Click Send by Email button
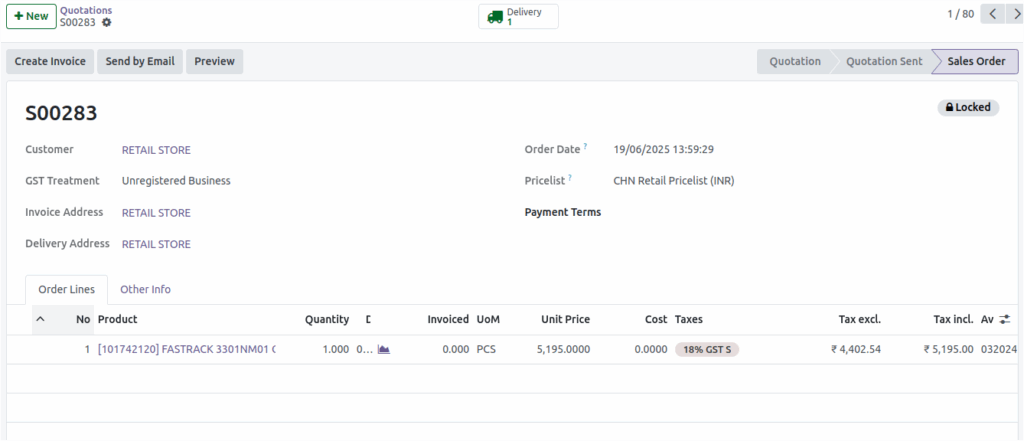Image resolution: width=1024 pixels, height=441 pixels. (x=140, y=61)
